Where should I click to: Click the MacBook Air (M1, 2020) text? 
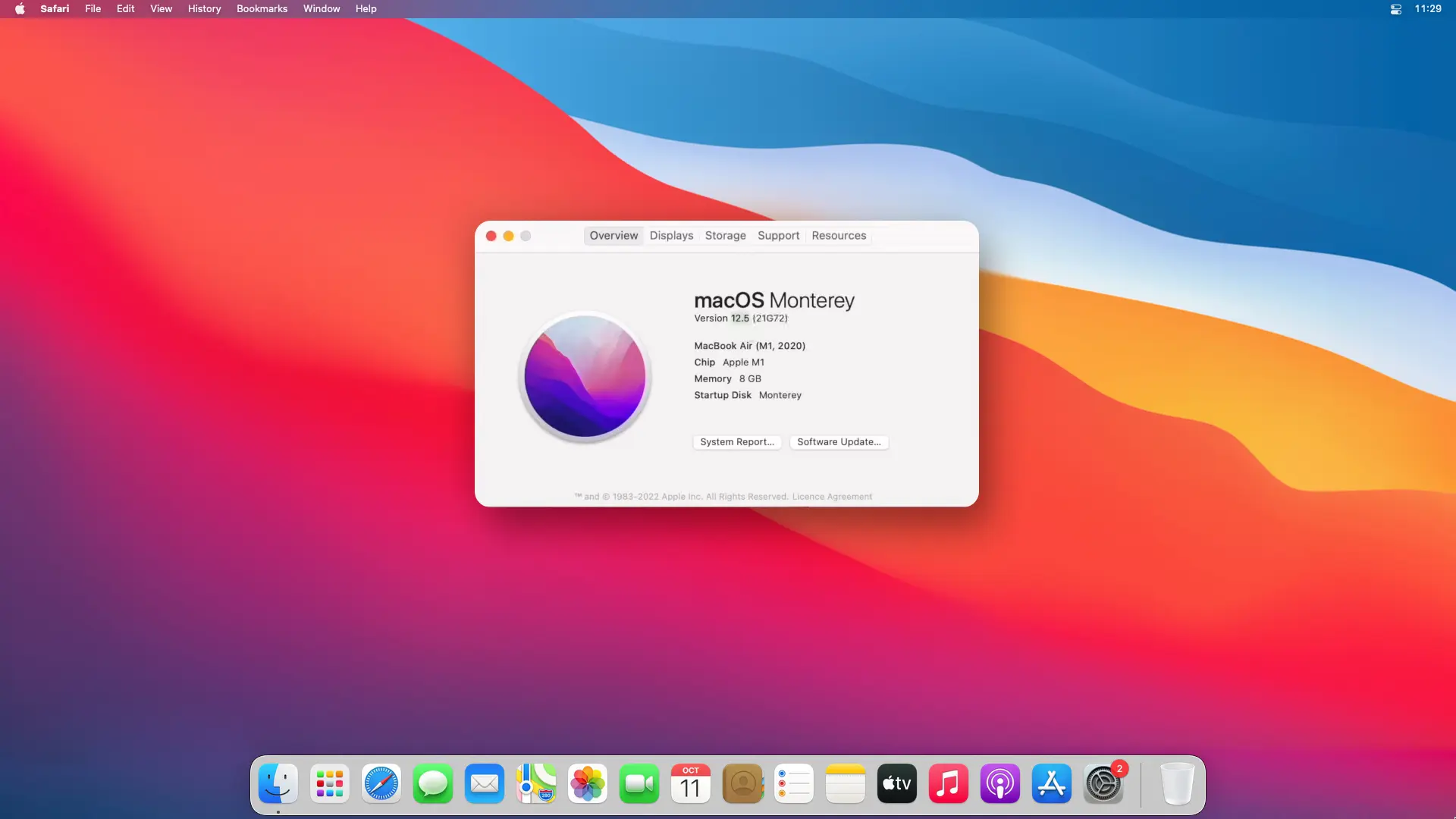pos(749,346)
